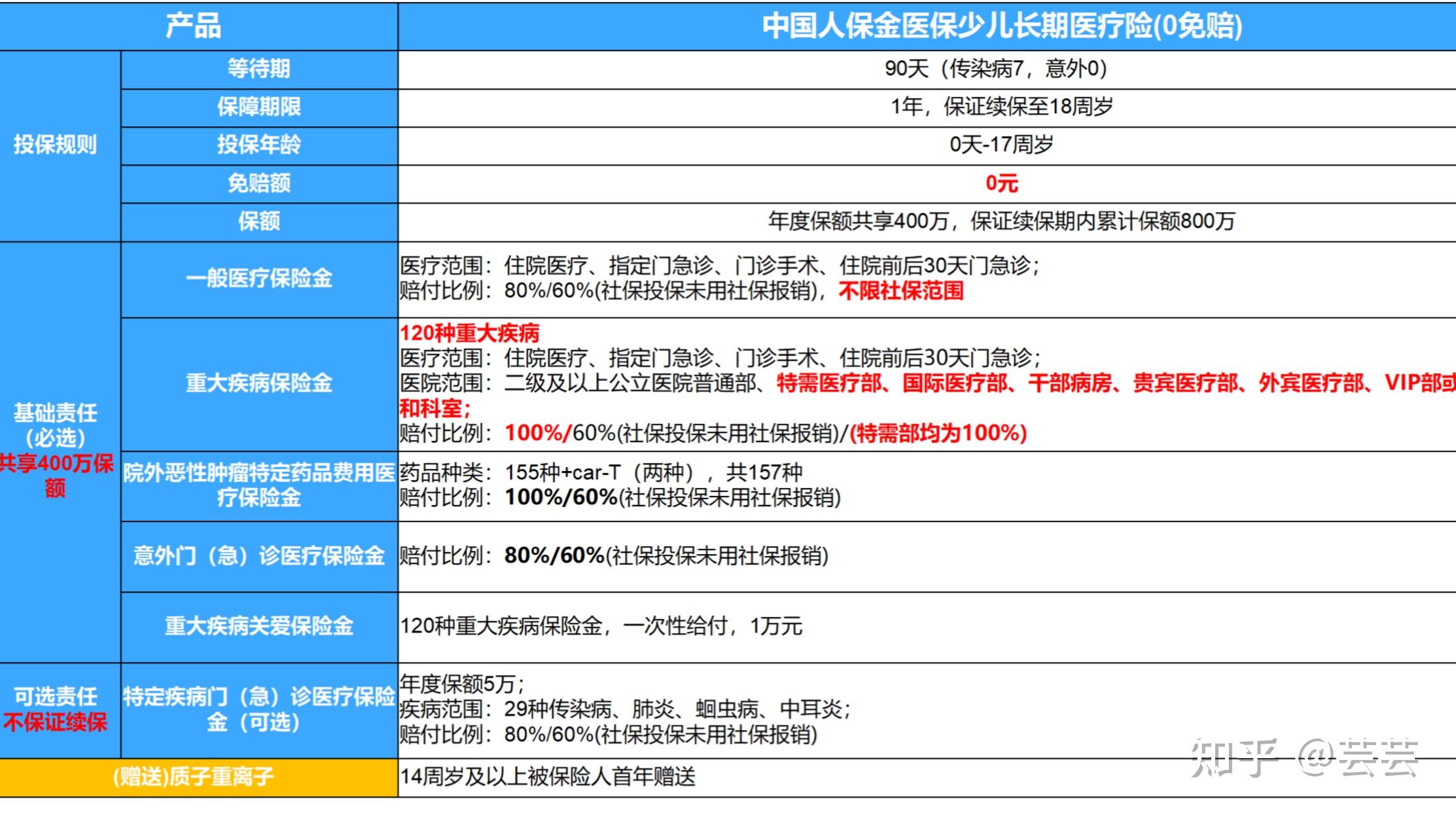Click the red (特需部均为100%) text
1456x817 pixels.
tap(938, 433)
